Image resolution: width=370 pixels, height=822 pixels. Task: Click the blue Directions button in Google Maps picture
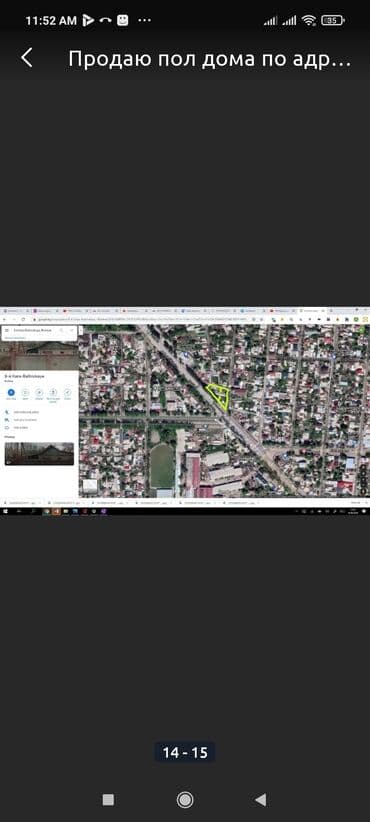point(11,392)
